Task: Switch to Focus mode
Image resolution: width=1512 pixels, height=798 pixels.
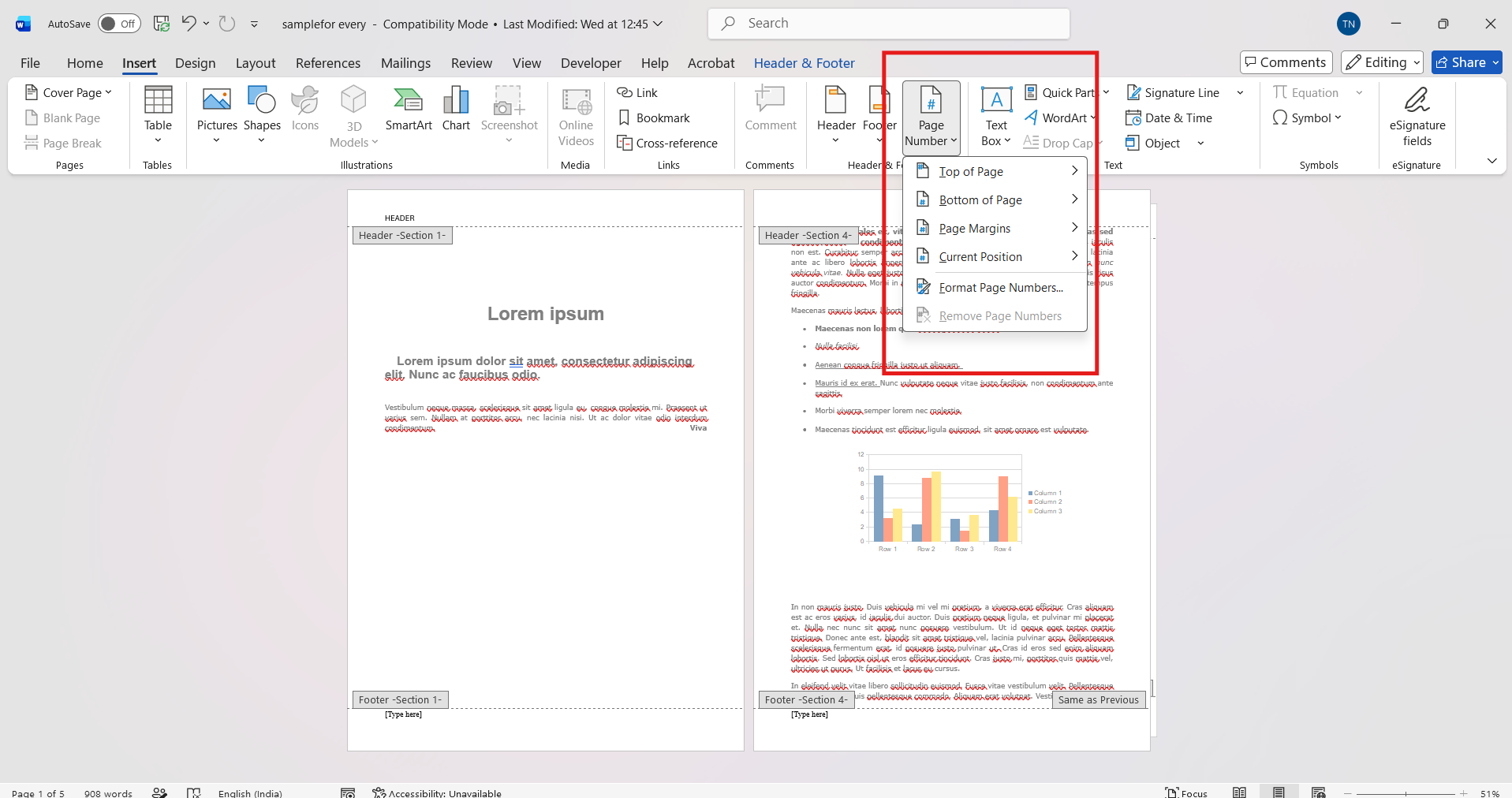Action: click(x=1186, y=792)
